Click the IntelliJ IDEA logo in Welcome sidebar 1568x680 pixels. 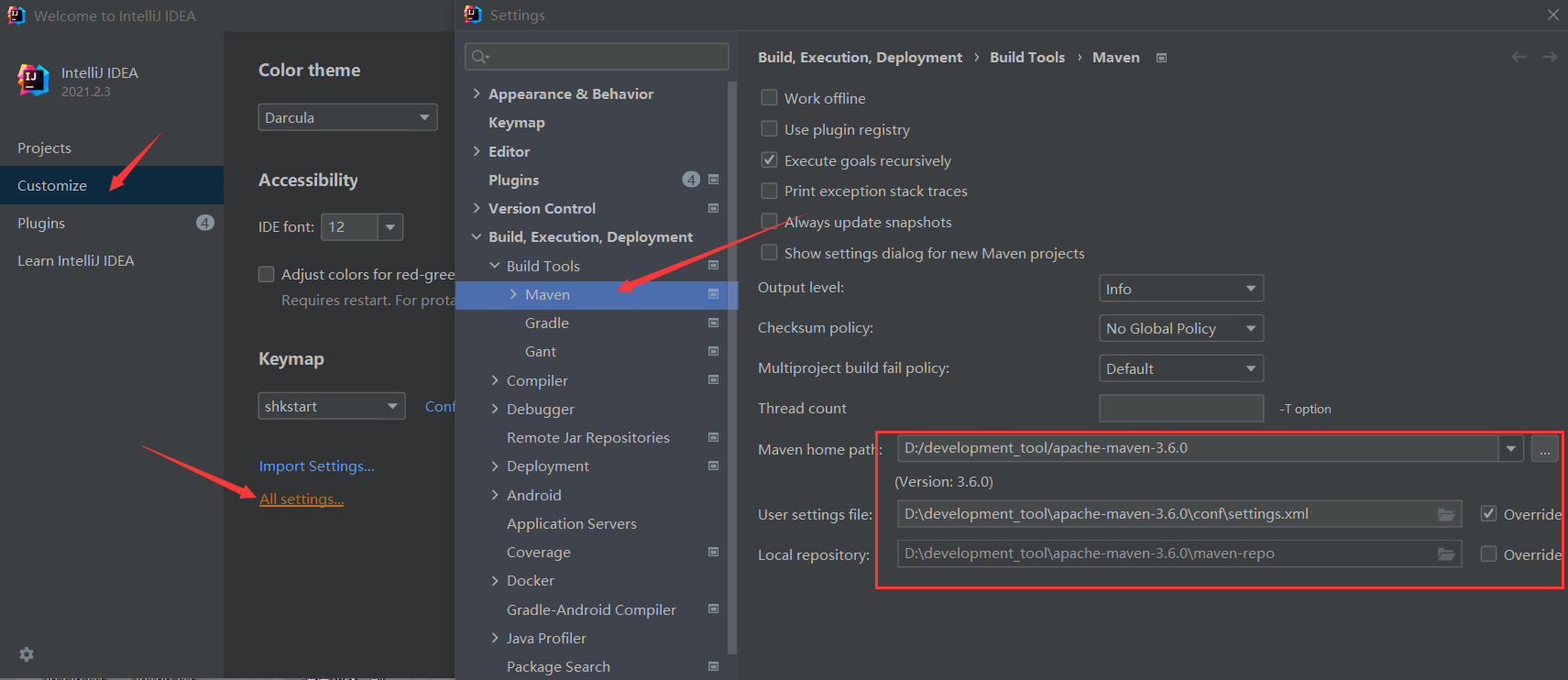click(x=34, y=81)
